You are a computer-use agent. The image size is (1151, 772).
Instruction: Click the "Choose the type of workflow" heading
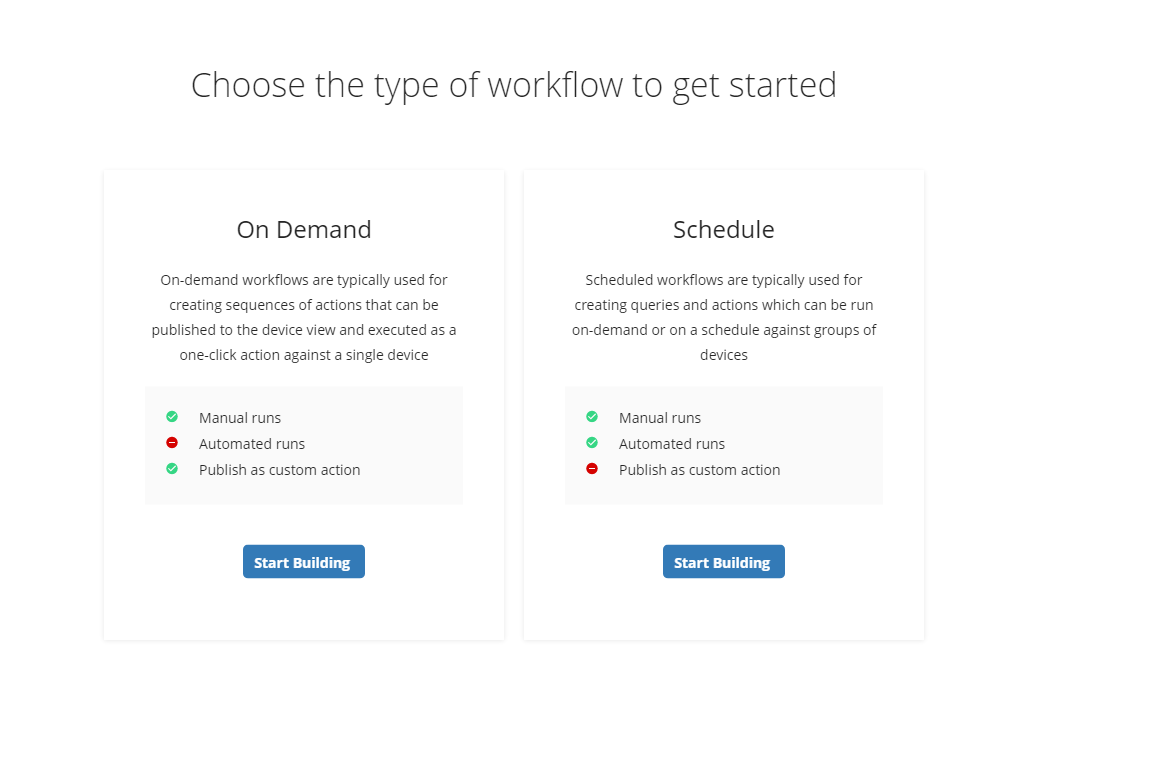tap(513, 85)
